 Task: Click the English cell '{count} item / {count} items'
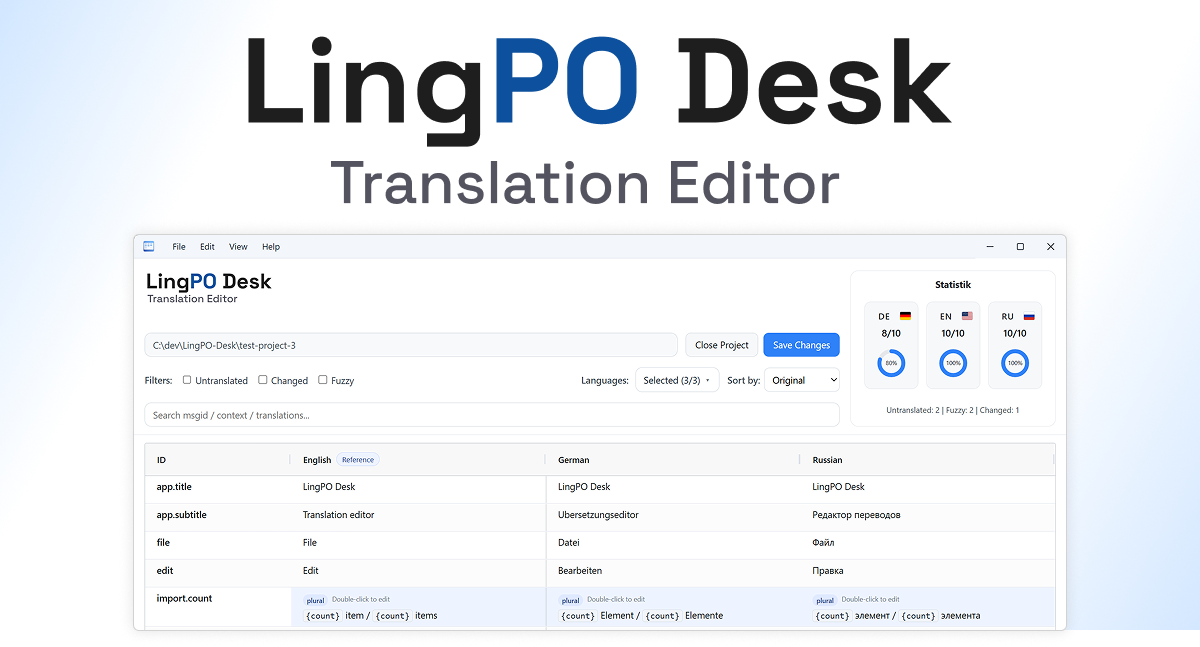pyautogui.click(x=372, y=616)
